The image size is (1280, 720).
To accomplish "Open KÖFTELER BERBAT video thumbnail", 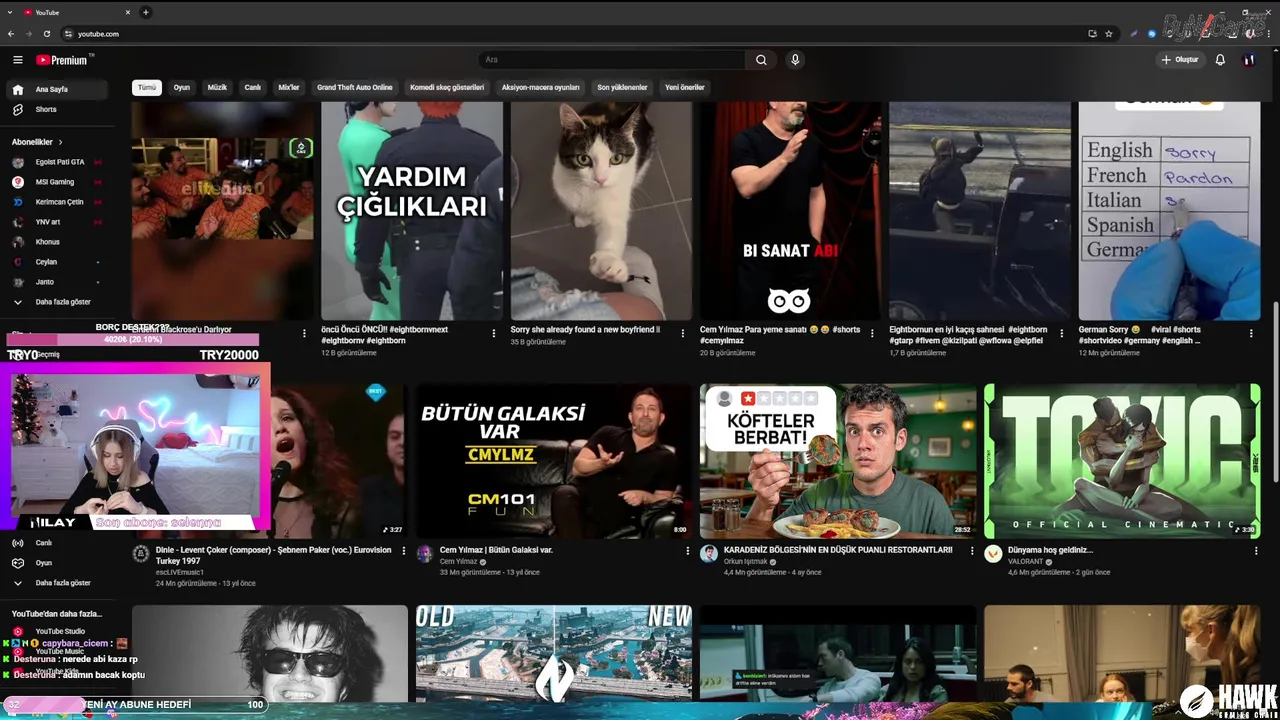I will coord(838,461).
